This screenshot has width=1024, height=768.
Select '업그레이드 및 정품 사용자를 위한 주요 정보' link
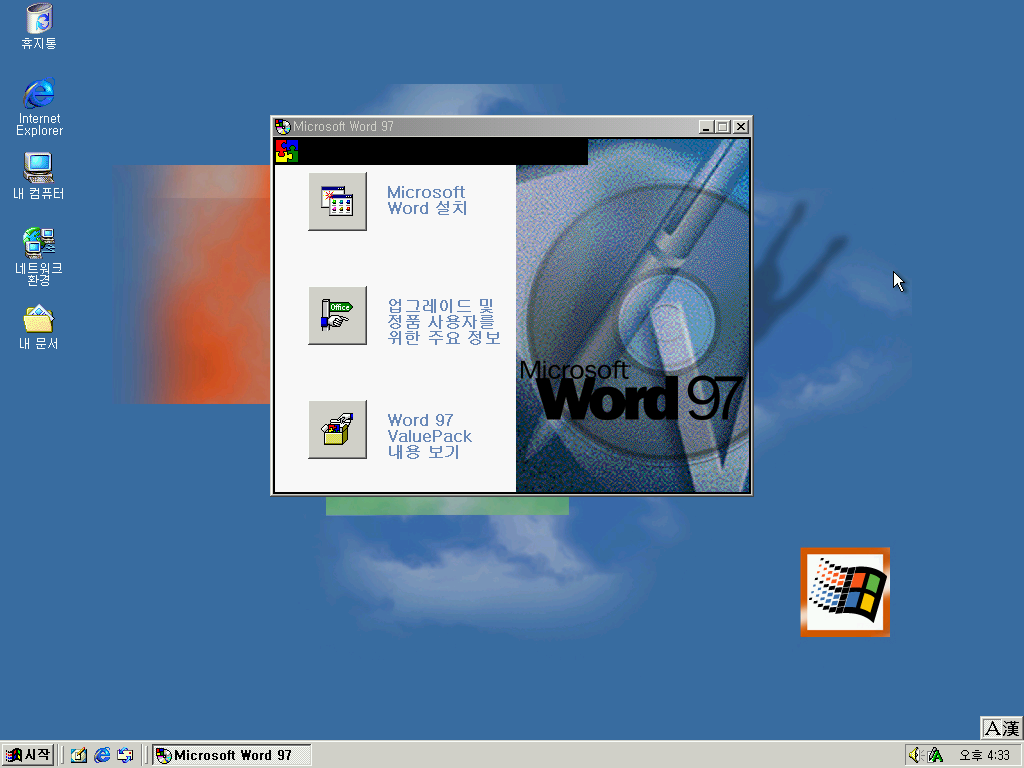click(443, 321)
